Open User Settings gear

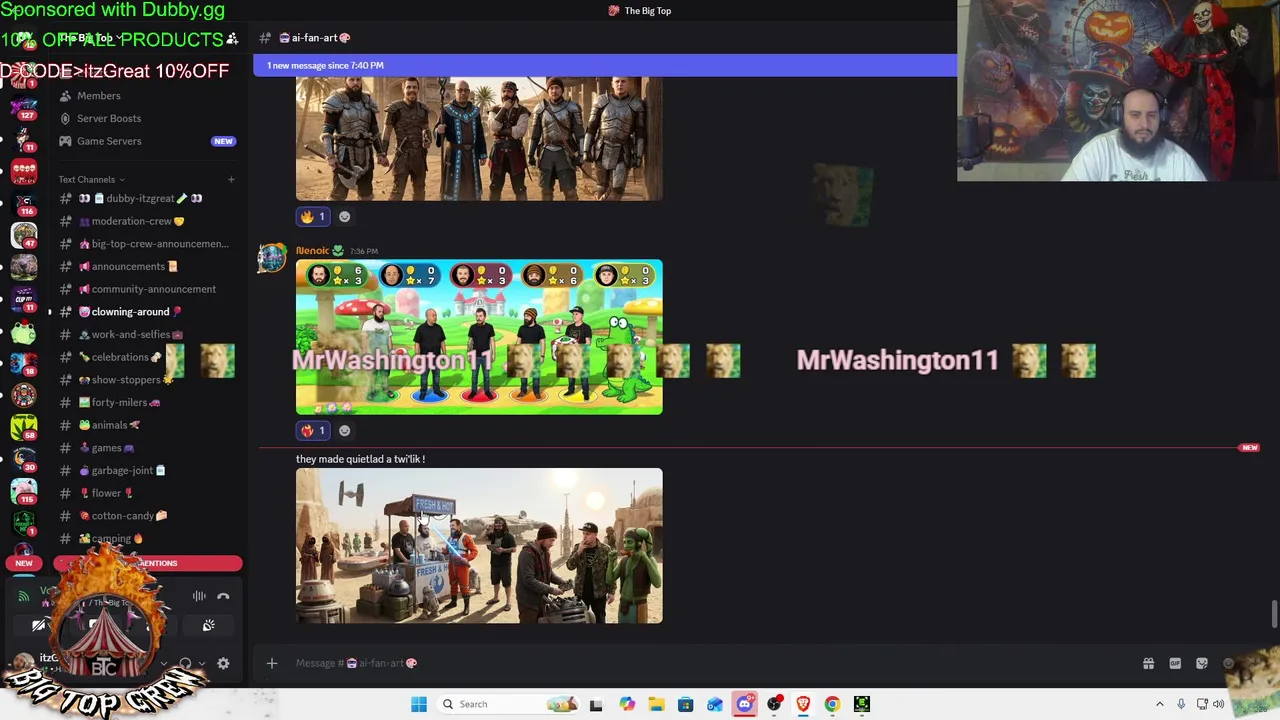click(x=223, y=664)
